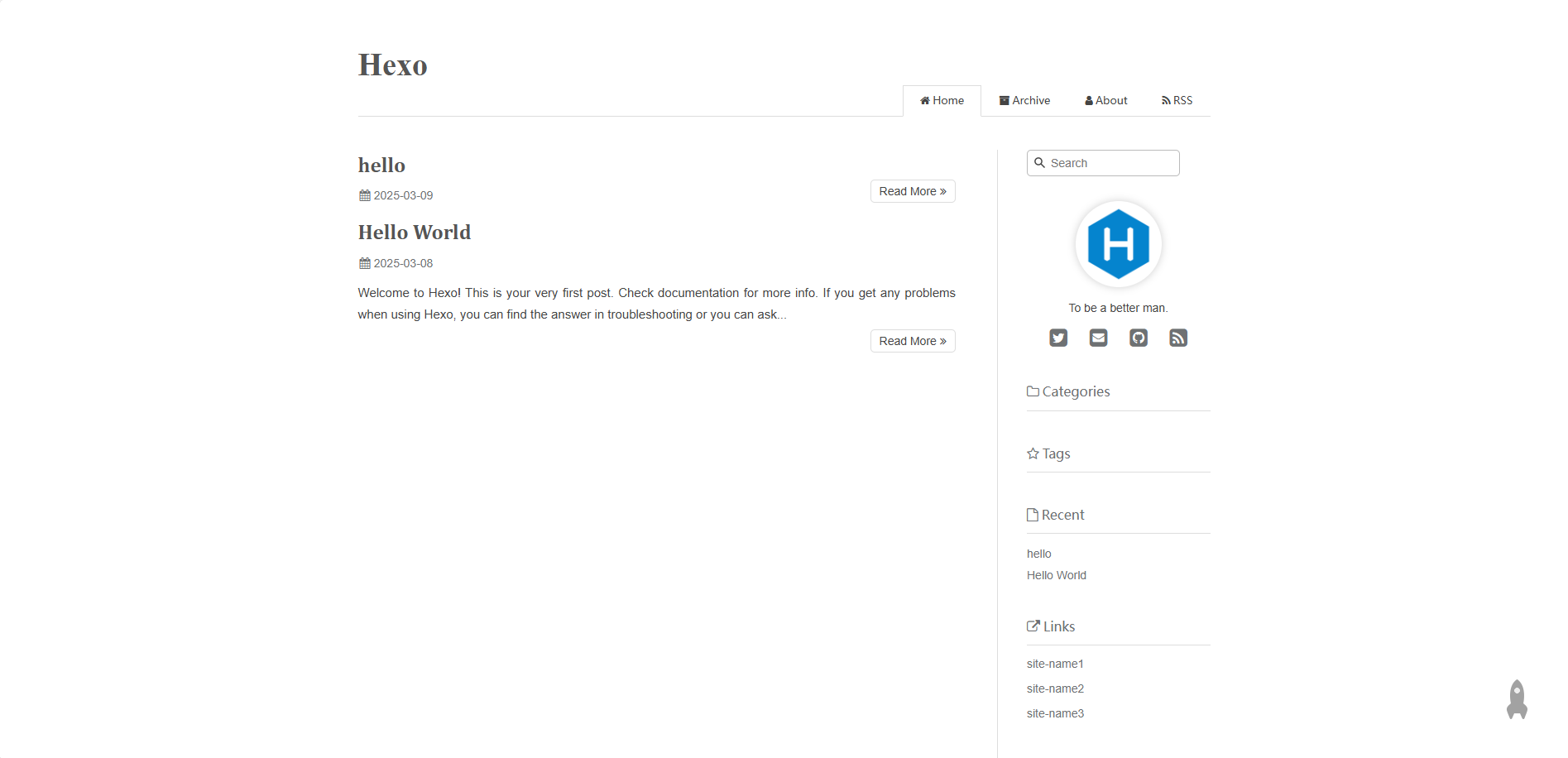Image resolution: width=1568 pixels, height=758 pixels.
Task: Visit the site-name2 link
Action: 1055,688
